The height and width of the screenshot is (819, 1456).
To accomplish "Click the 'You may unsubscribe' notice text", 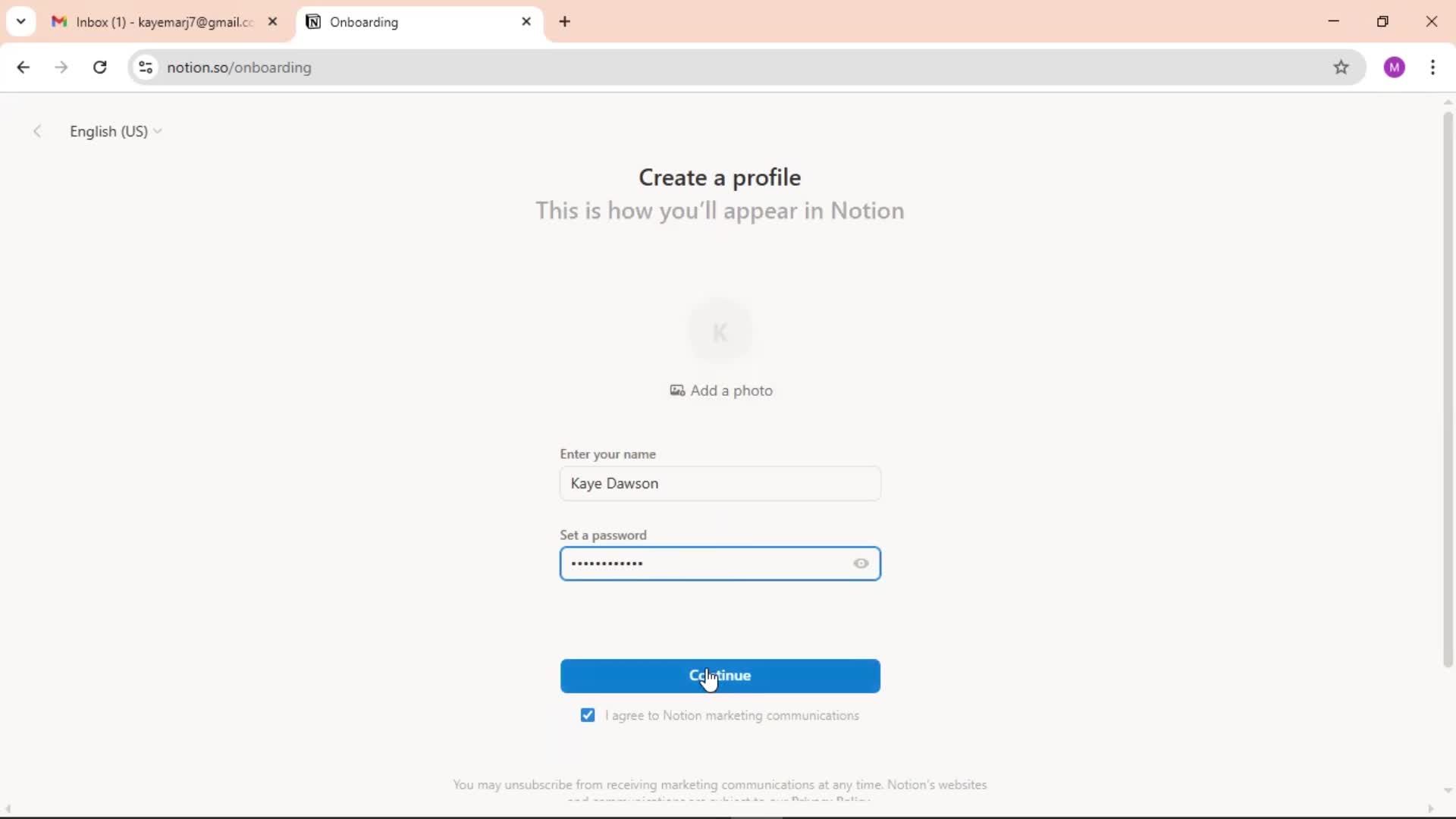I will (x=720, y=789).
